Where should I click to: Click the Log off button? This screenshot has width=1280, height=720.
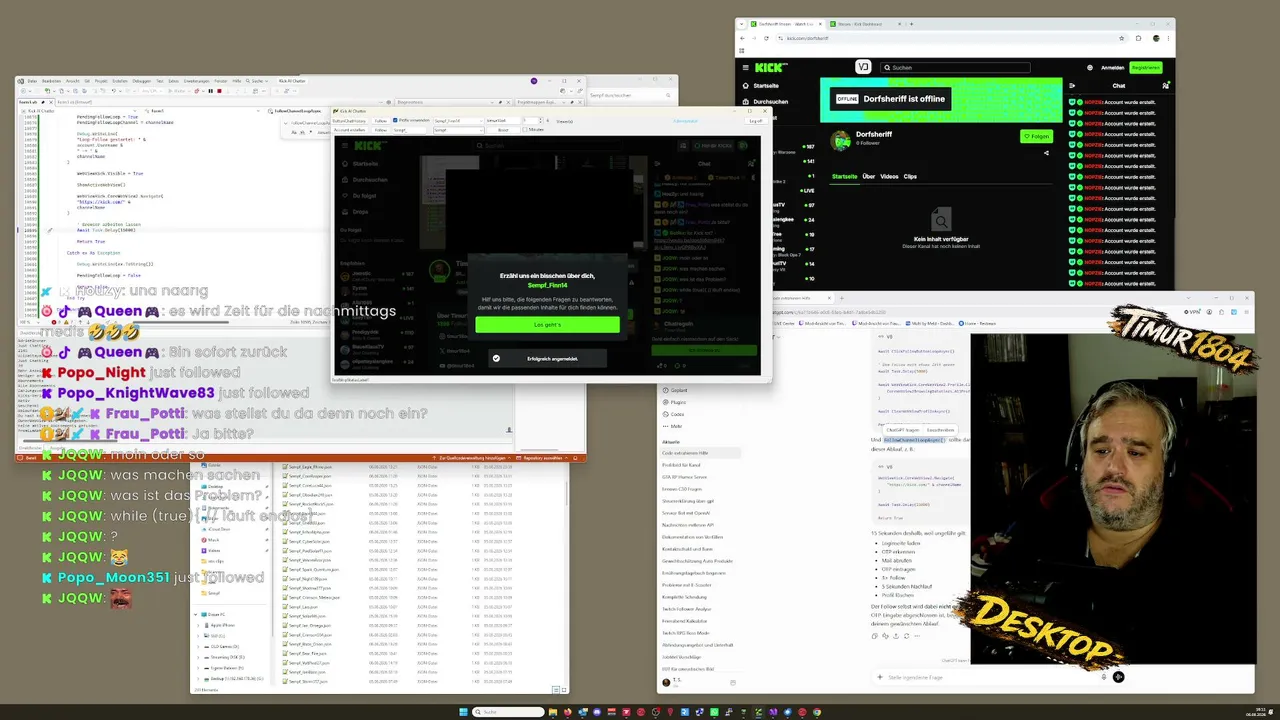click(756, 121)
